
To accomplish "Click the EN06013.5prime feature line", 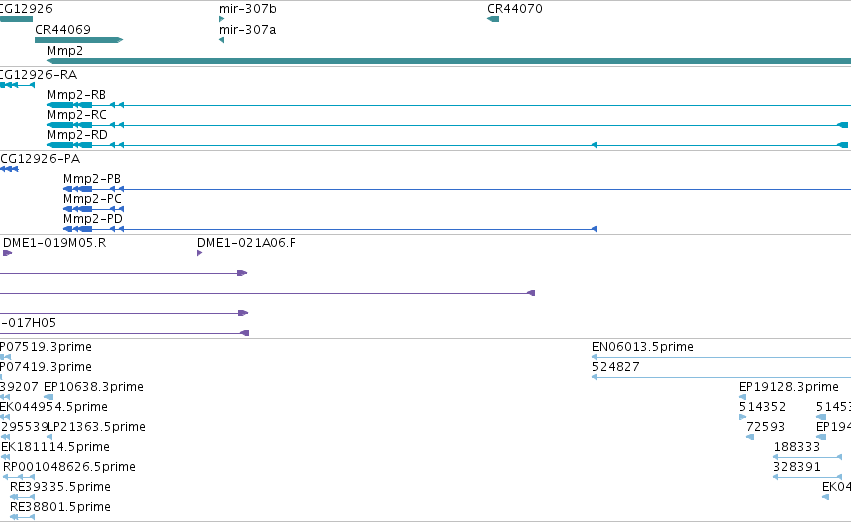I will coord(721,357).
